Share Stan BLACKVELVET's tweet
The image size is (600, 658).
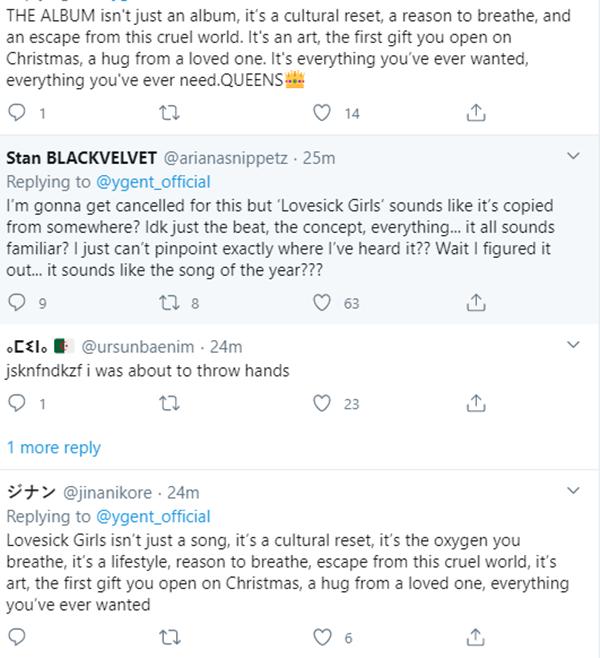[477, 302]
